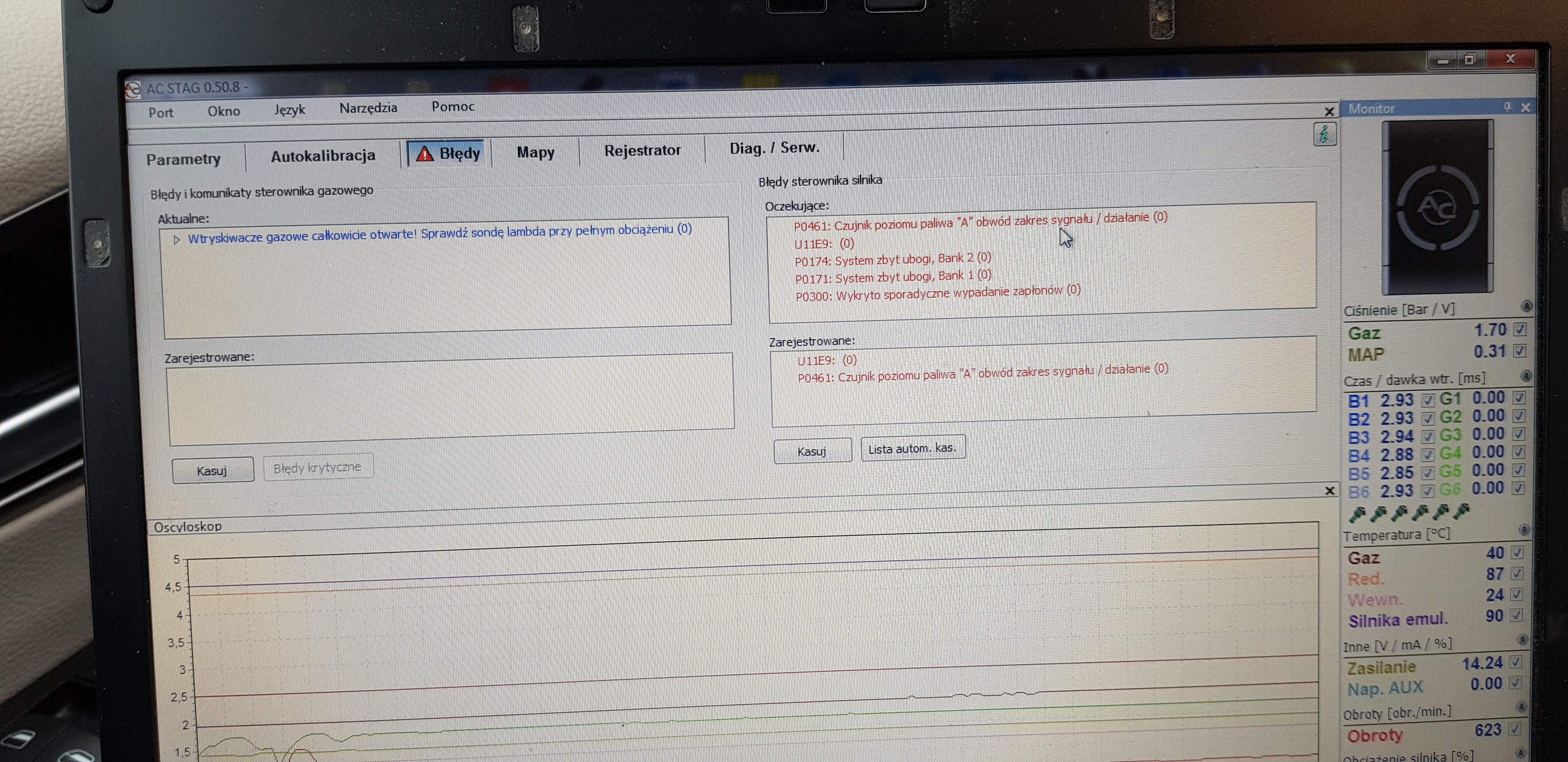Toggle the G1 gas injection checkbox

1519,397
